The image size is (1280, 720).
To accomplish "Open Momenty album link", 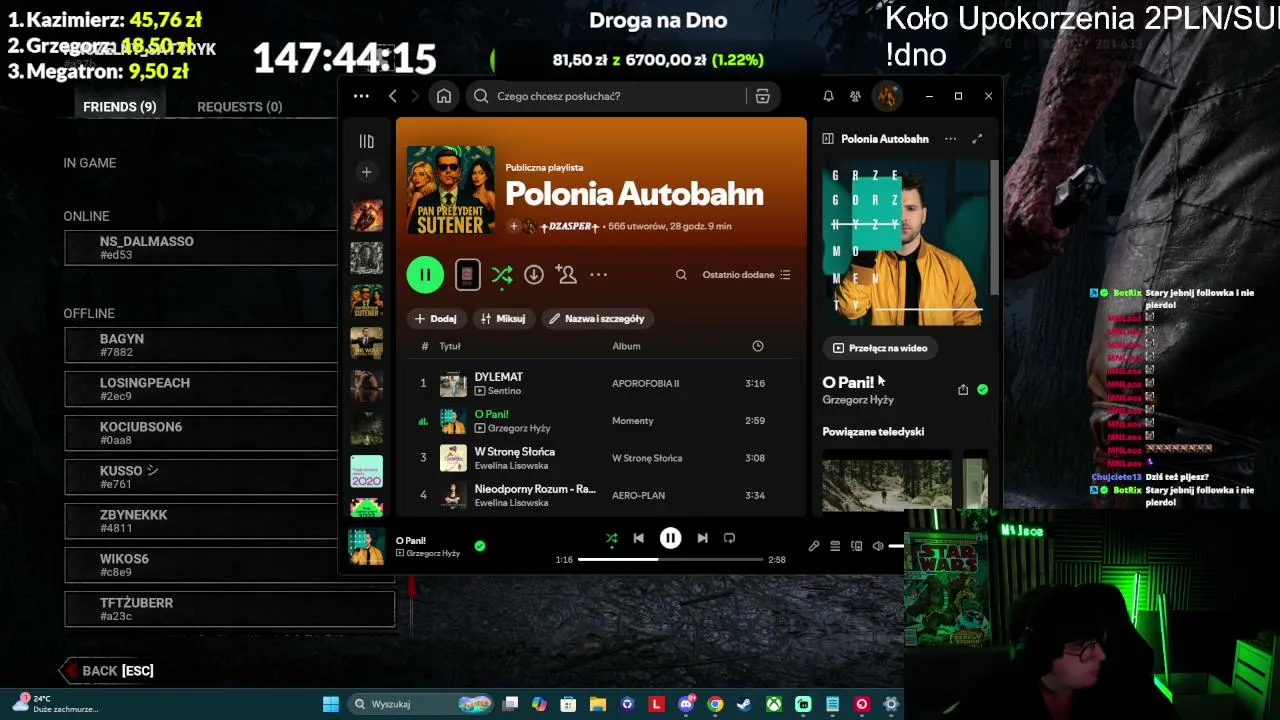I will pyautogui.click(x=632, y=421).
